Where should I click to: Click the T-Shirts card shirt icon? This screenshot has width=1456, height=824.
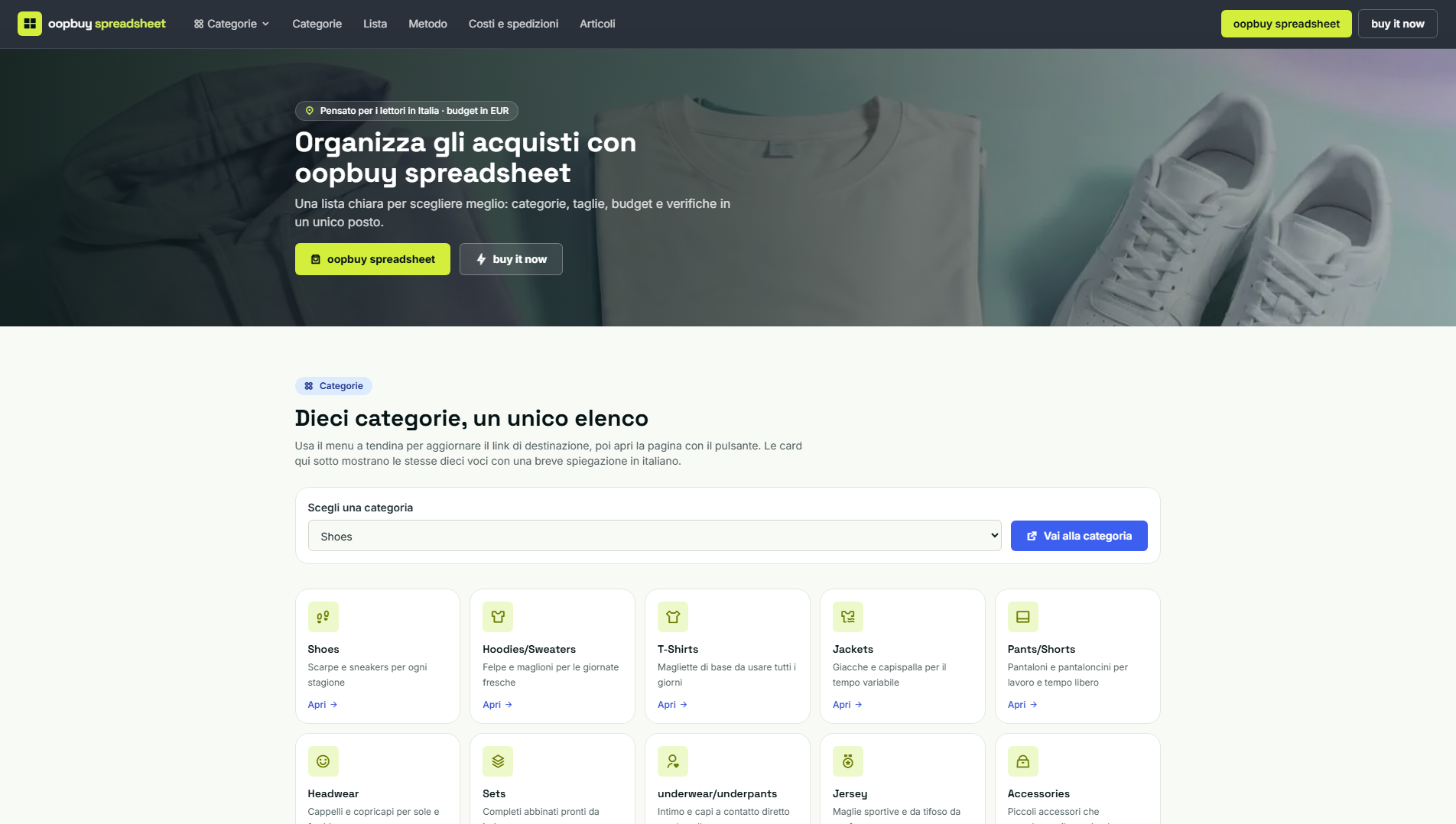tap(673, 617)
